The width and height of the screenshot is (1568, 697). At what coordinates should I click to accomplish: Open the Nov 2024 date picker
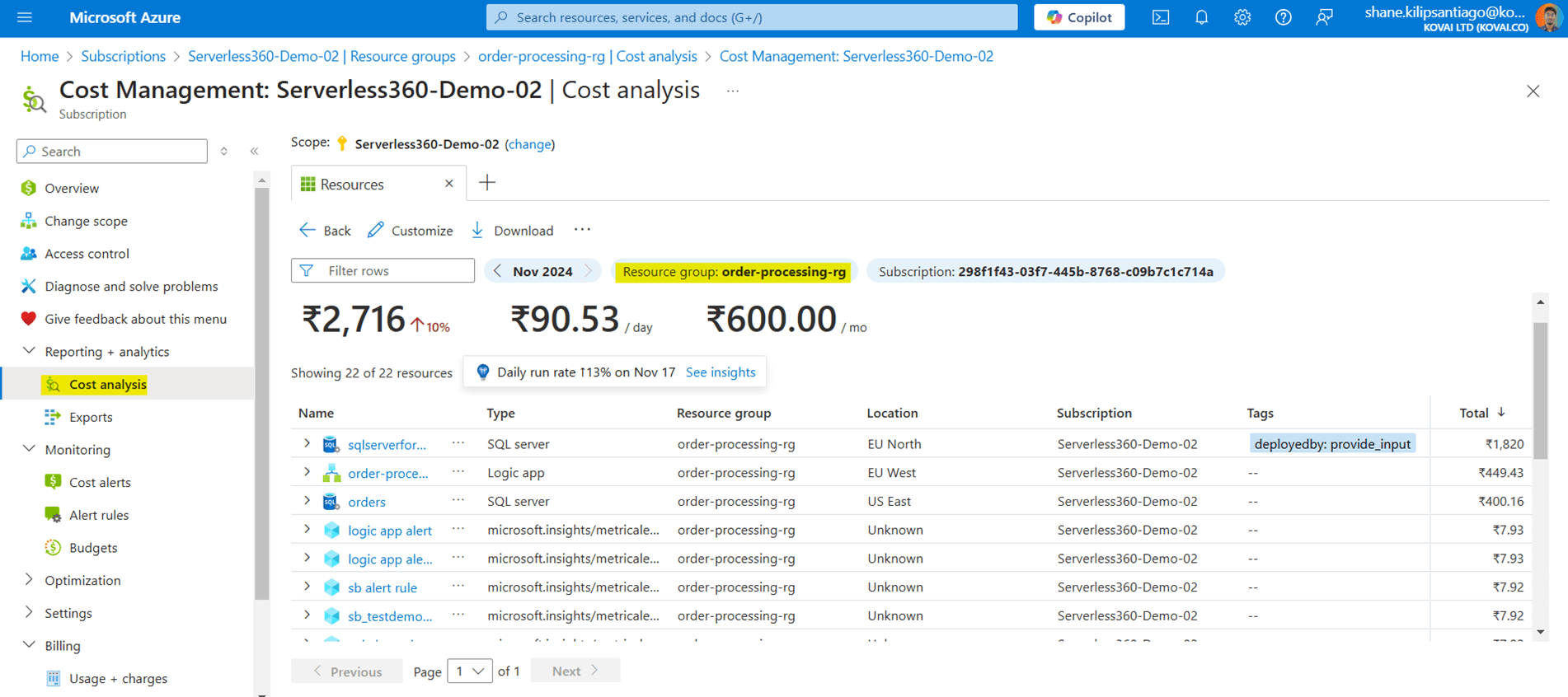pyautogui.click(x=542, y=271)
